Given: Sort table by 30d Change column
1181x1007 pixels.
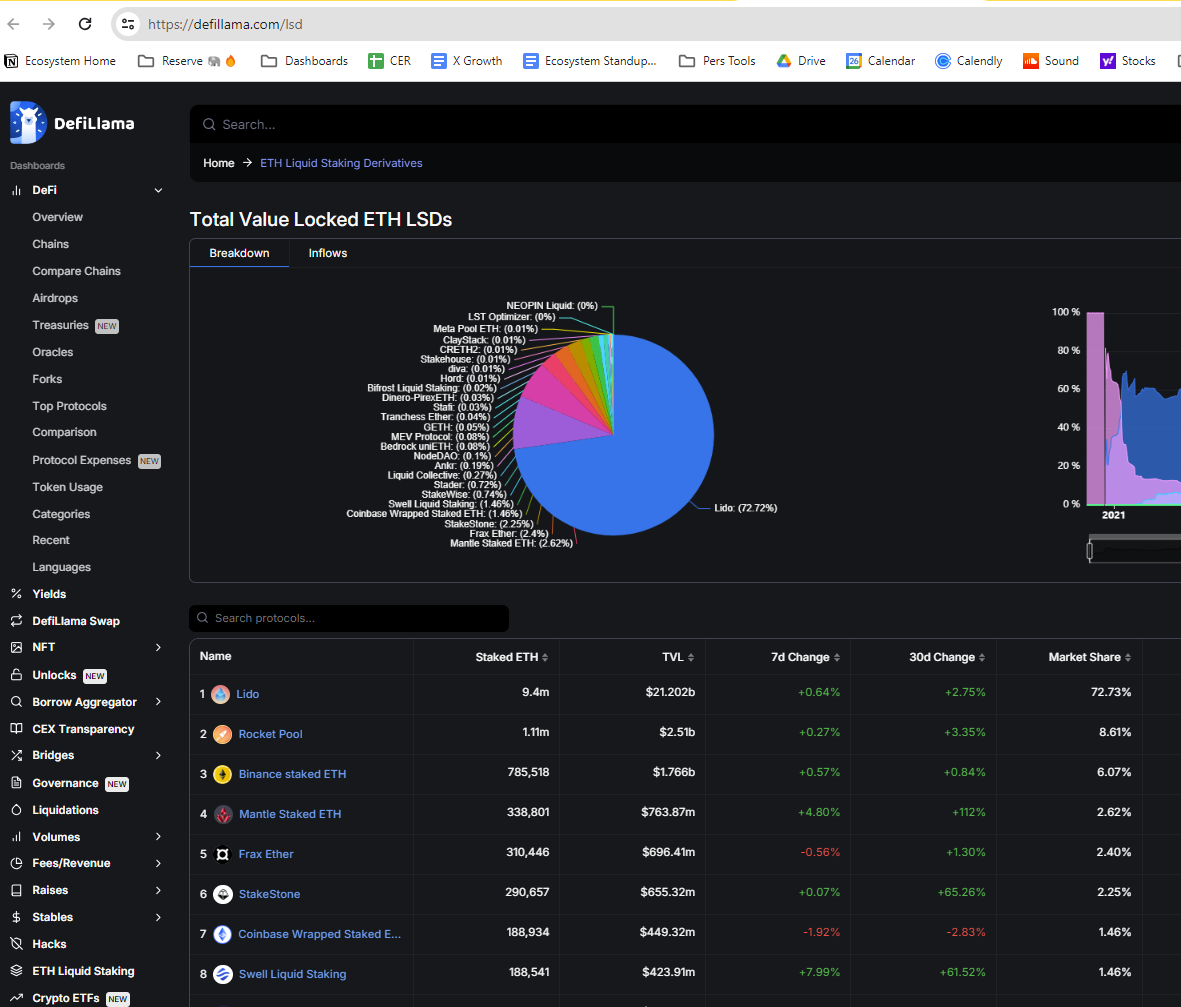Looking at the screenshot, I should [x=947, y=658].
